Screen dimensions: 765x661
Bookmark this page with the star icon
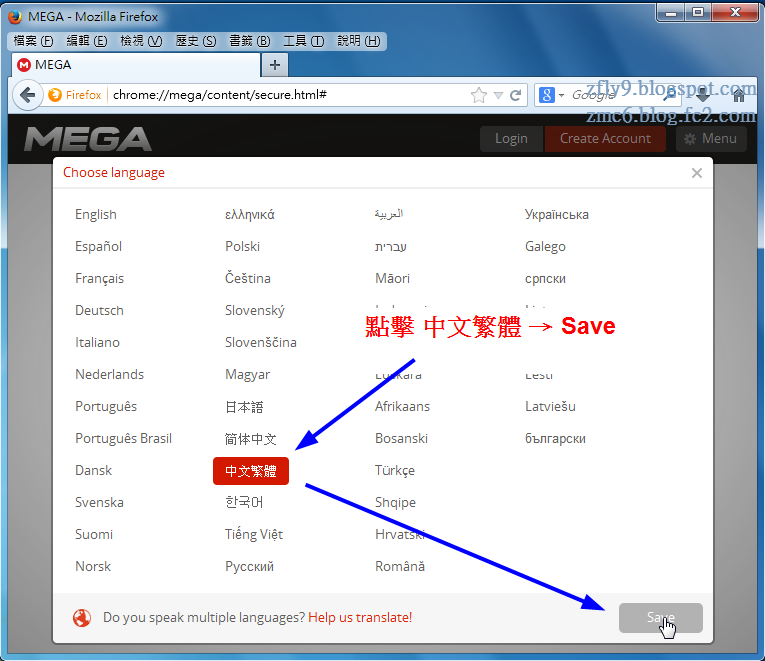[479, 95]
